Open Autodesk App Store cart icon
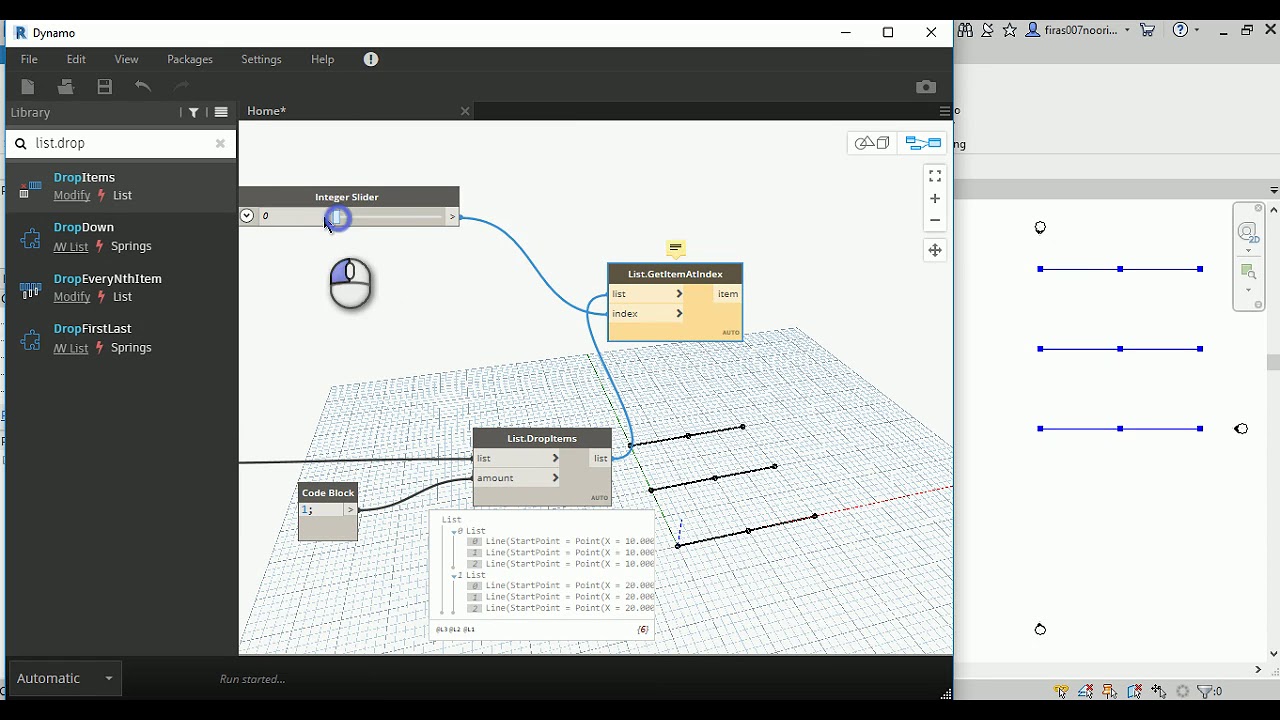The height and width of the screenshot is (720, 1280). coord(1147,30)
